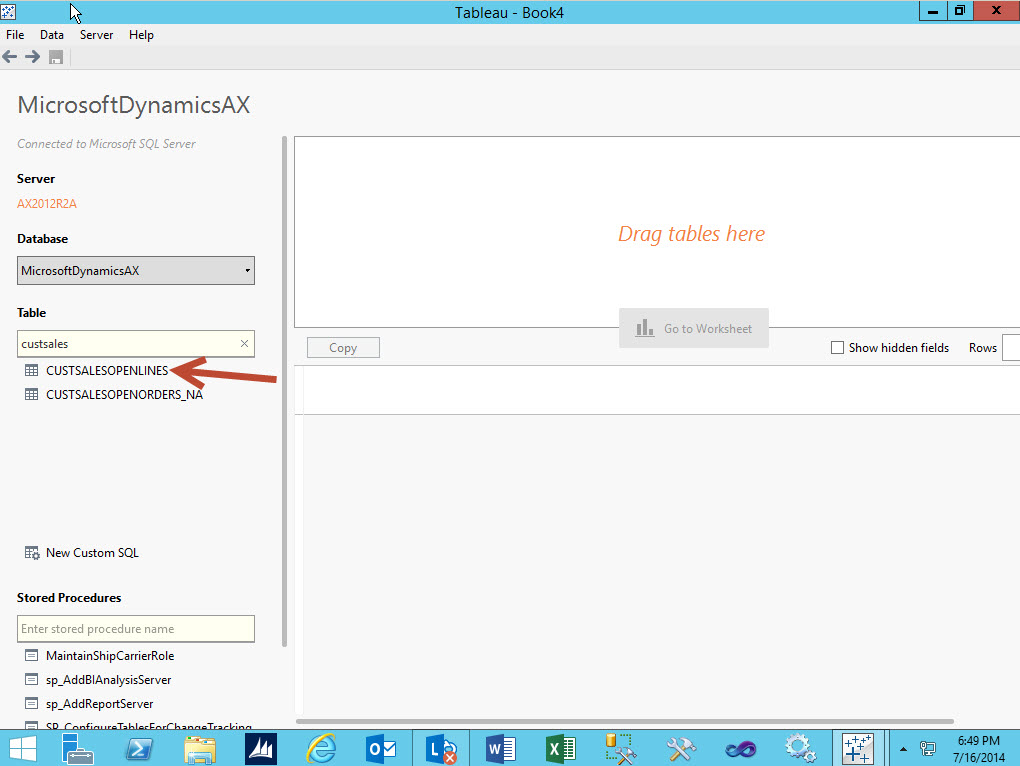
Task: Click the Go to Worksheet button
Action: coord(693,328)
